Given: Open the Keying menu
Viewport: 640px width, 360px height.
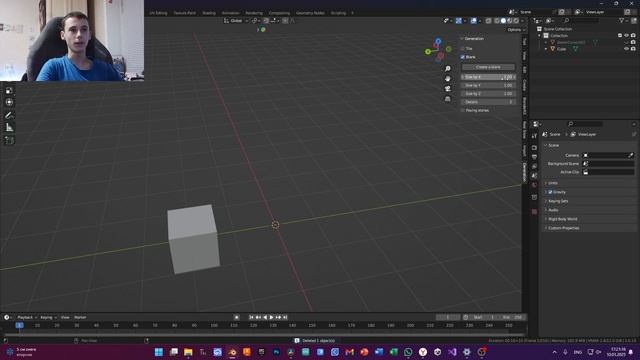Looking at the screenshot, I should [48, 317].
